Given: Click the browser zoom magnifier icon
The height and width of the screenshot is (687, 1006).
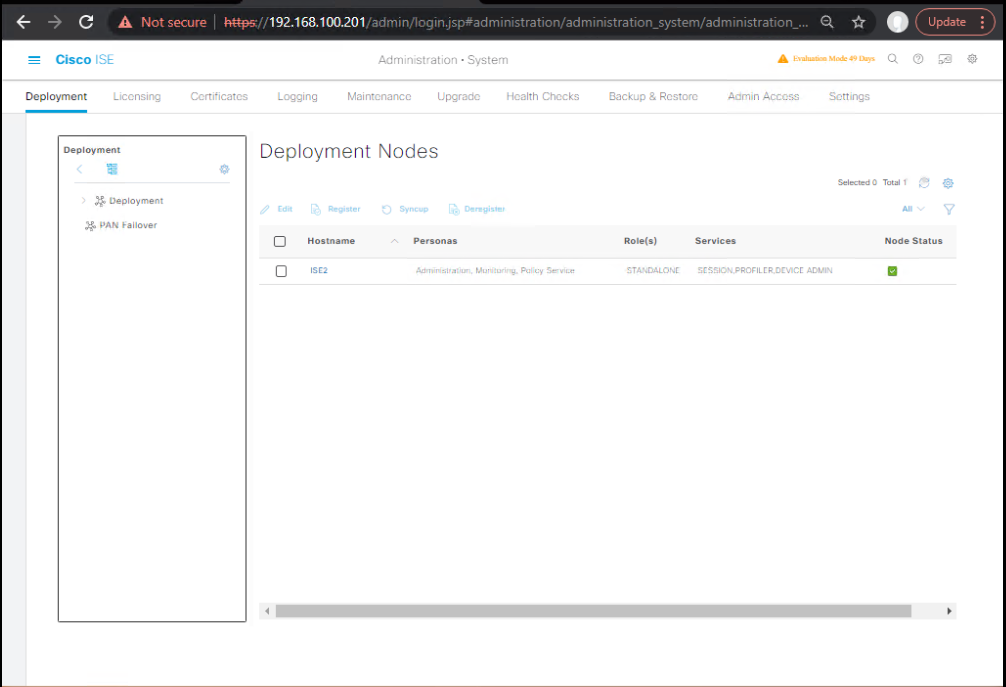Looking at the screenshot, I should click(827, 22).
